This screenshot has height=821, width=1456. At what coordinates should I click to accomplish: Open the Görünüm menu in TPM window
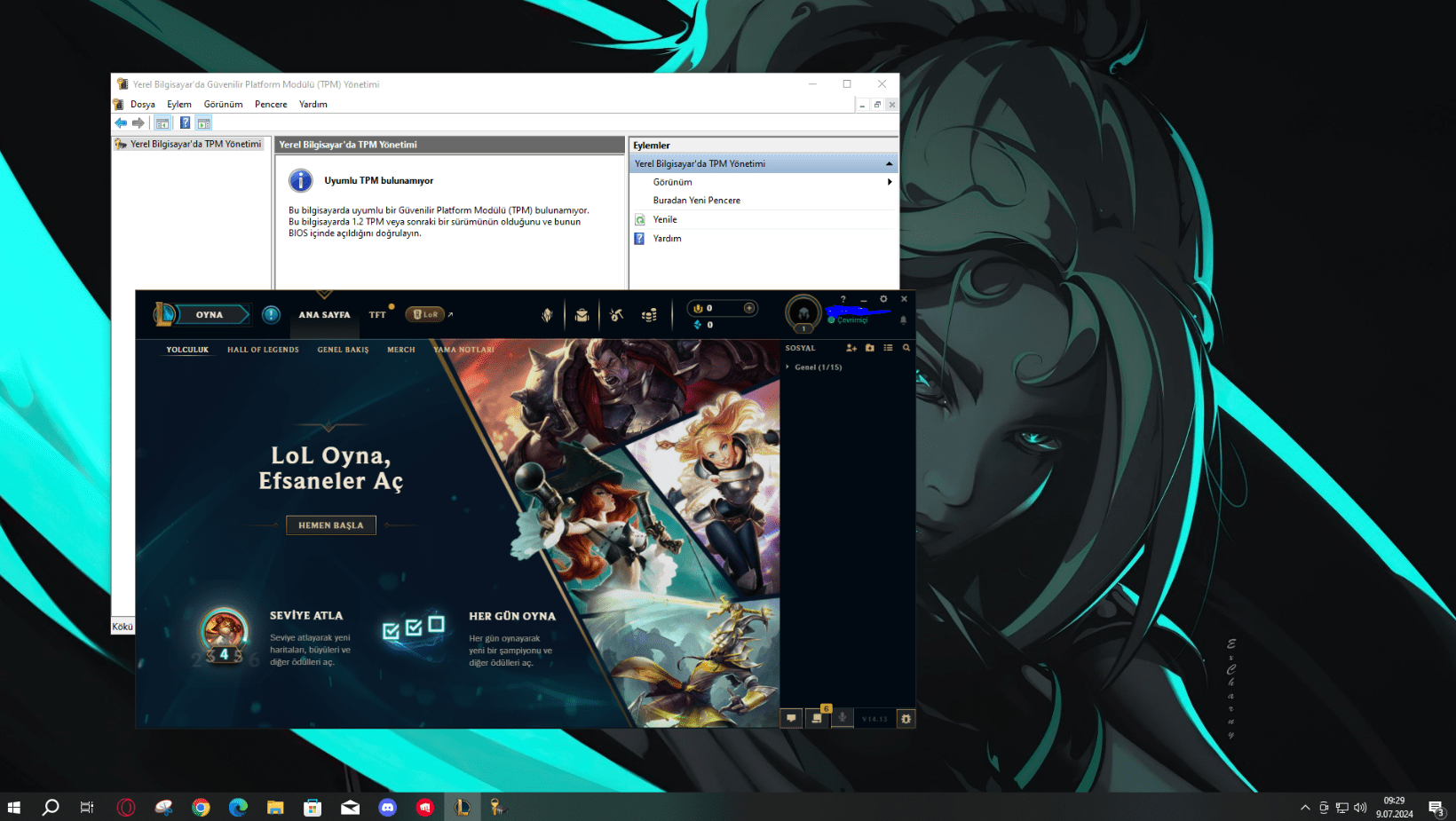click(223, 105)
